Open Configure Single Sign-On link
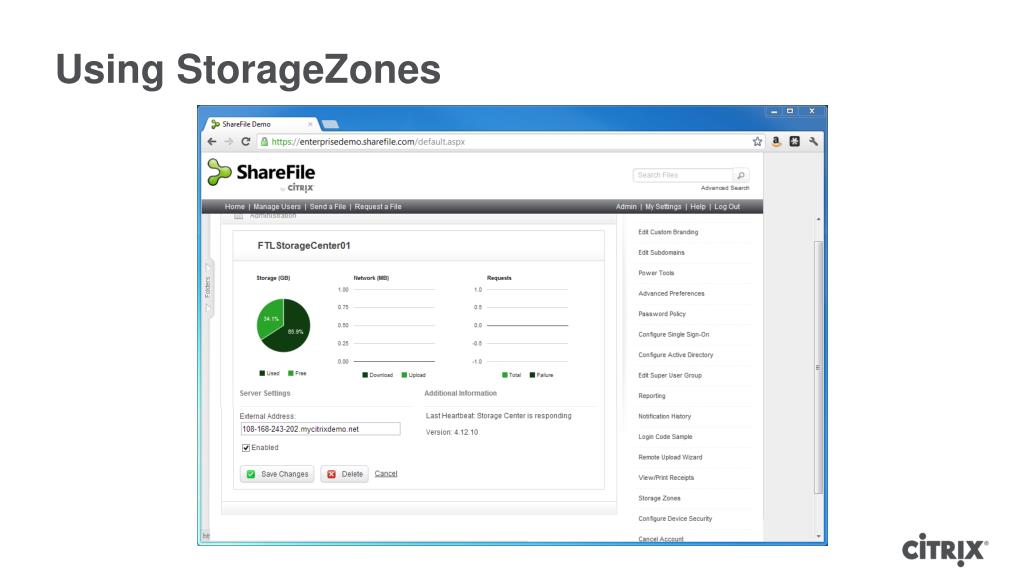Screen dimensions: 1024x576 [673, 334]
